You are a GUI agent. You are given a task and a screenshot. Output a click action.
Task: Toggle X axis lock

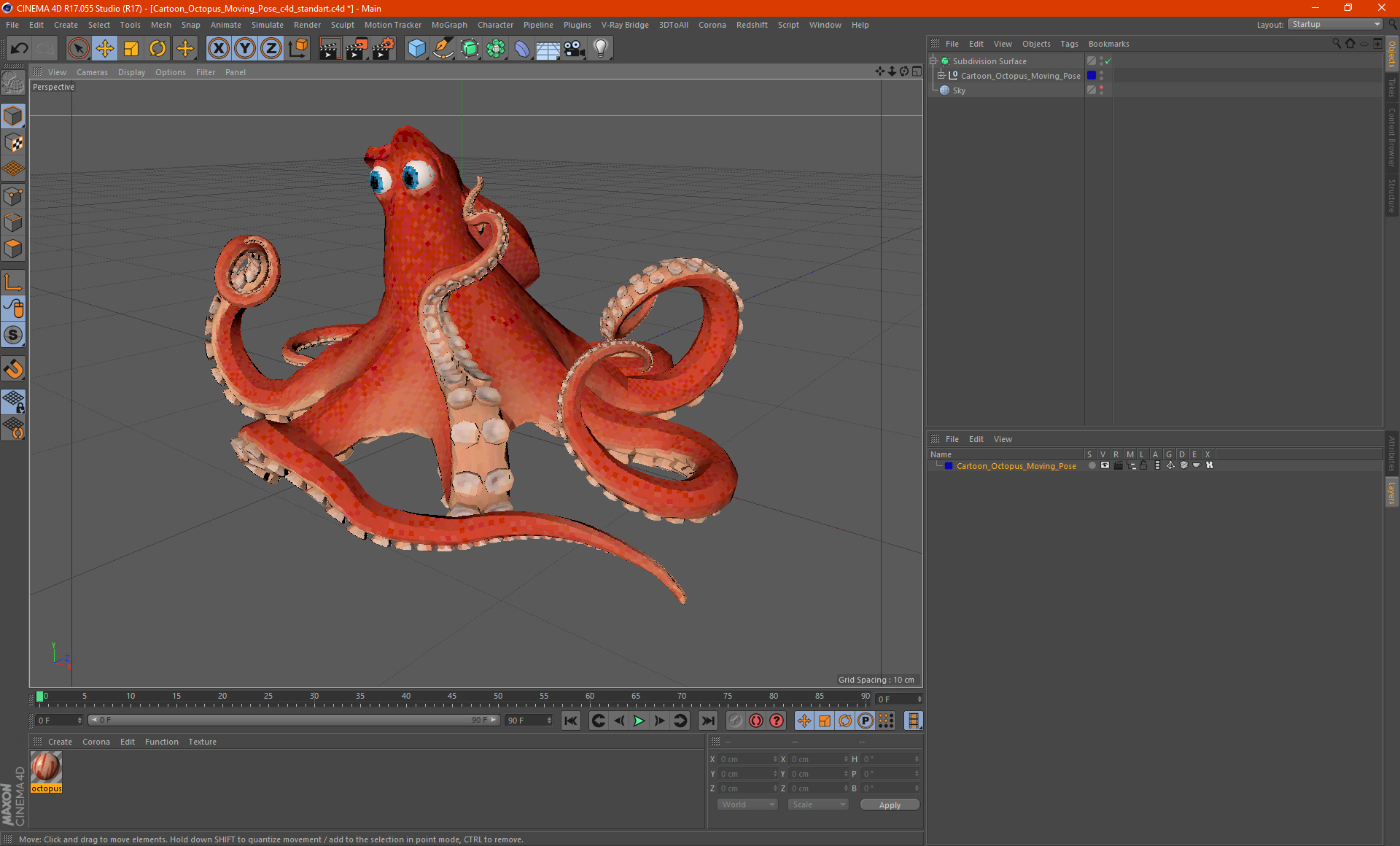219,49
